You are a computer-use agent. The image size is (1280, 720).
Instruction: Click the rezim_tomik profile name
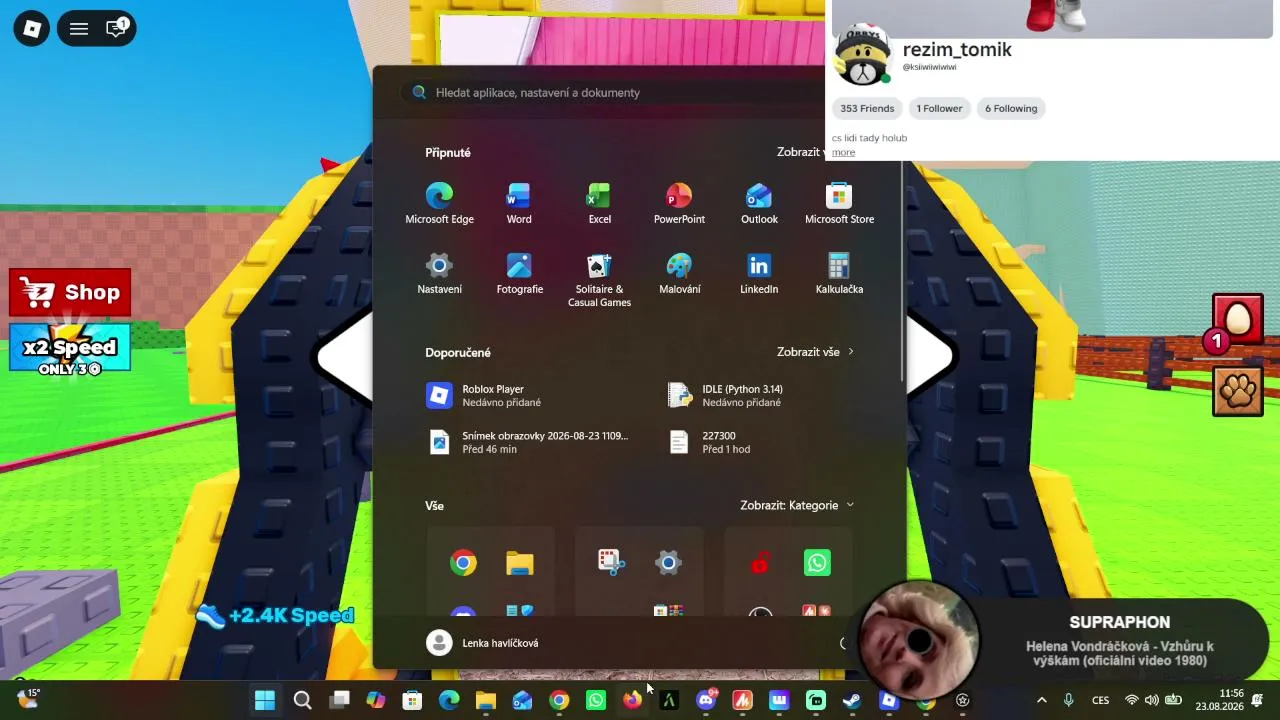click(957, 49)
